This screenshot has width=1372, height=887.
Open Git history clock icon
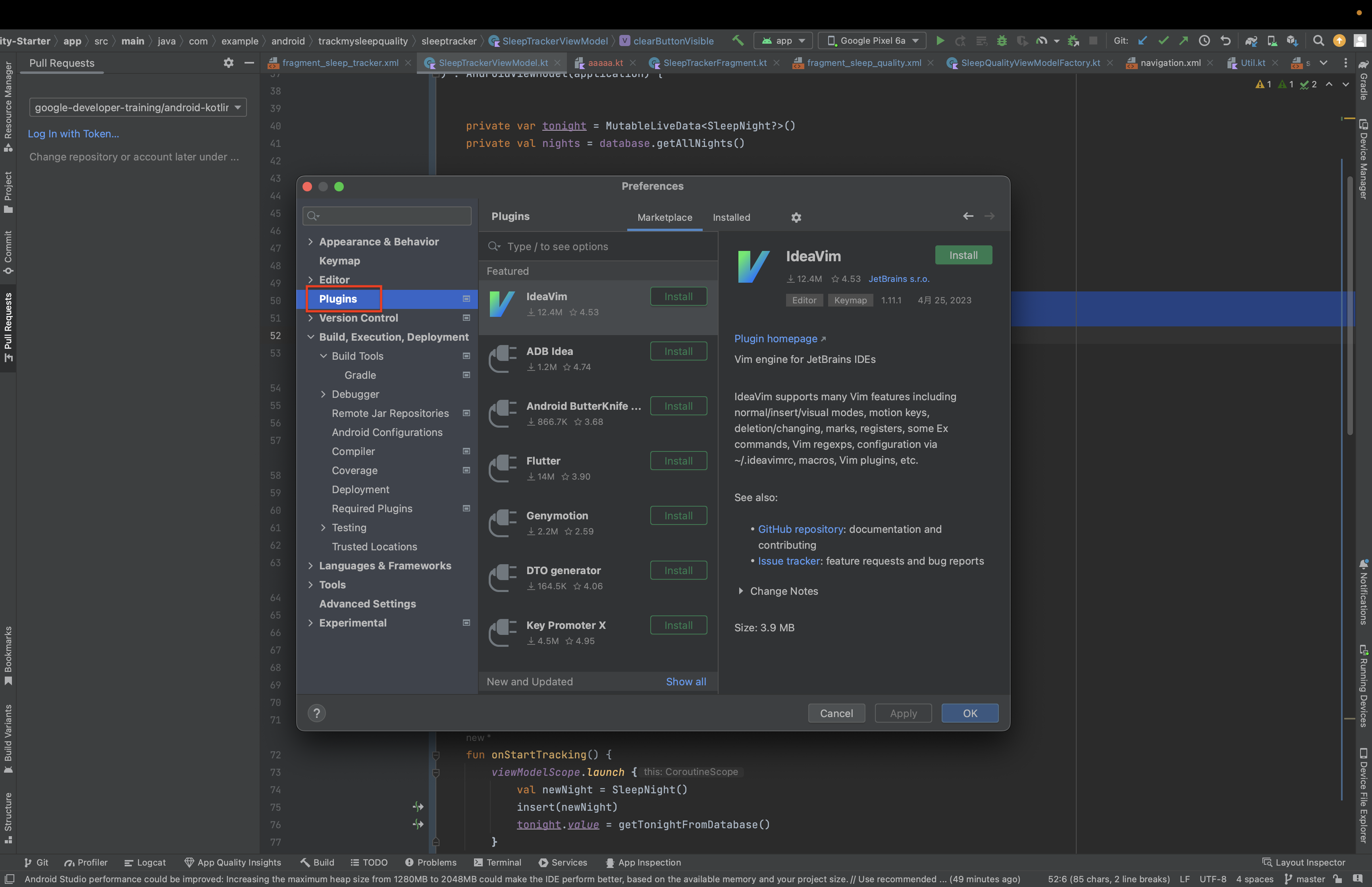tap(1204, 40)
